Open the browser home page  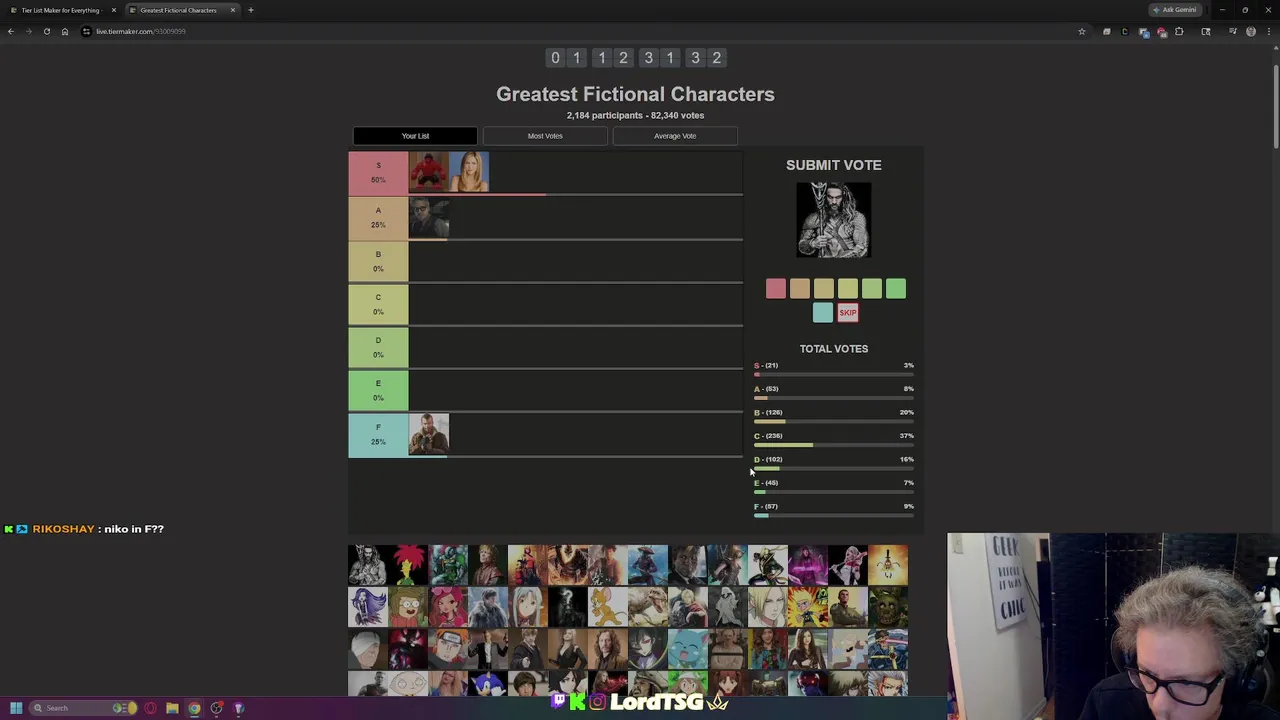64,31
